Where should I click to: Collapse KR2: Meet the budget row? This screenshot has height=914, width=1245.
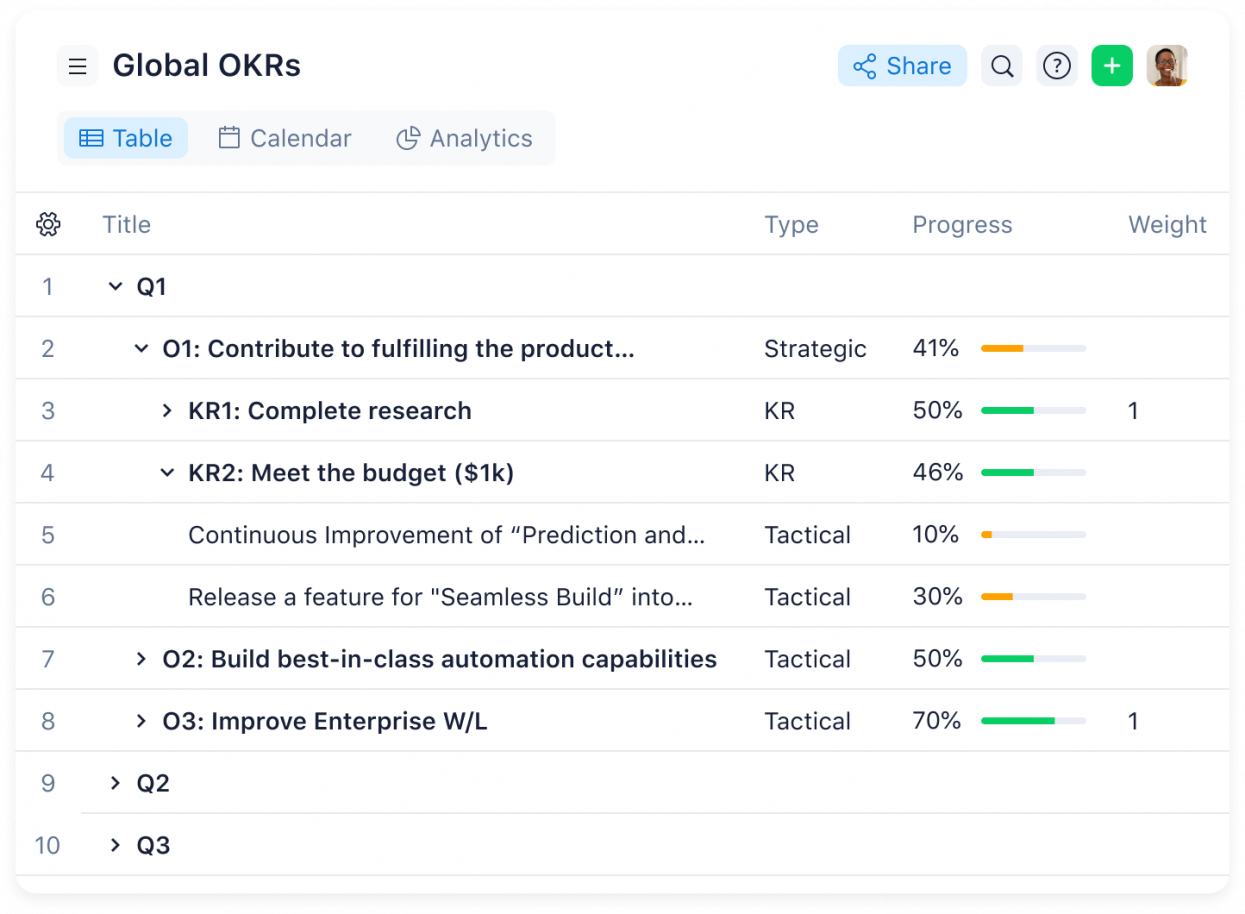pos(167,473)
